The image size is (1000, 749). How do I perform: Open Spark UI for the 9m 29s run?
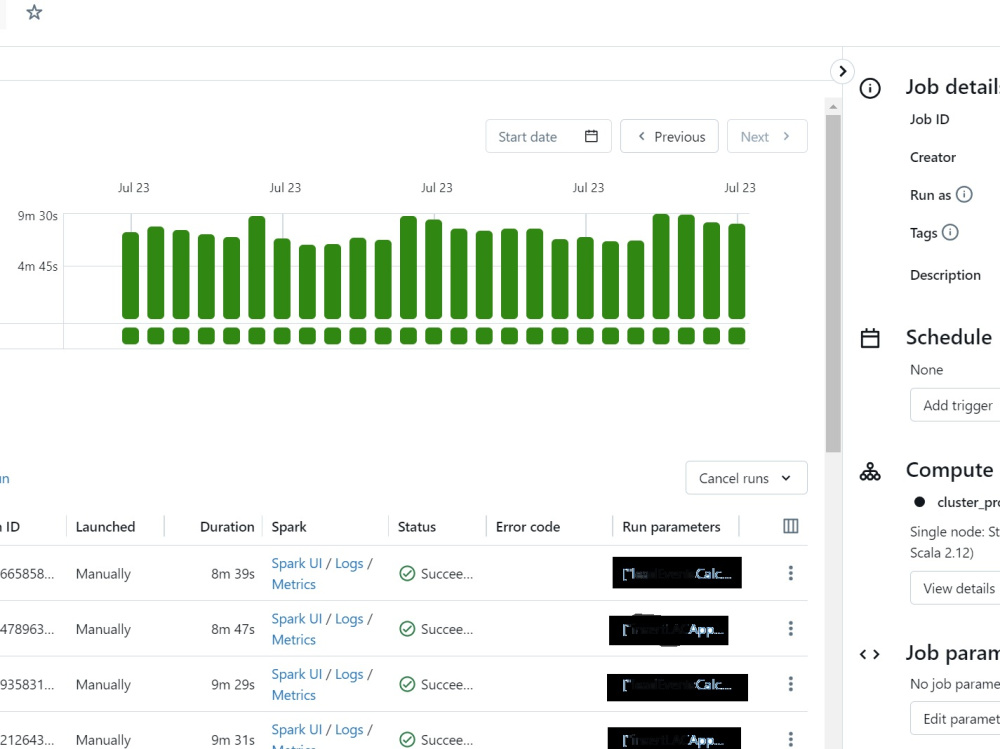coord(297,674)
